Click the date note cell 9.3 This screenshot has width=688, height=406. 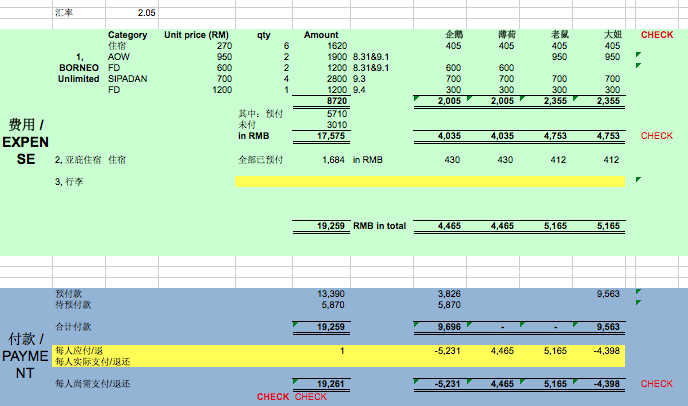coord(359,79)
